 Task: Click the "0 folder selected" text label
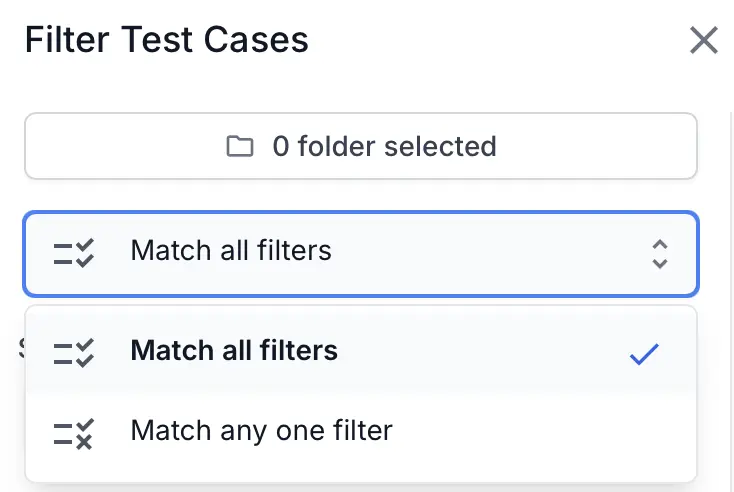pyautogui.click(x=384, y=147)
